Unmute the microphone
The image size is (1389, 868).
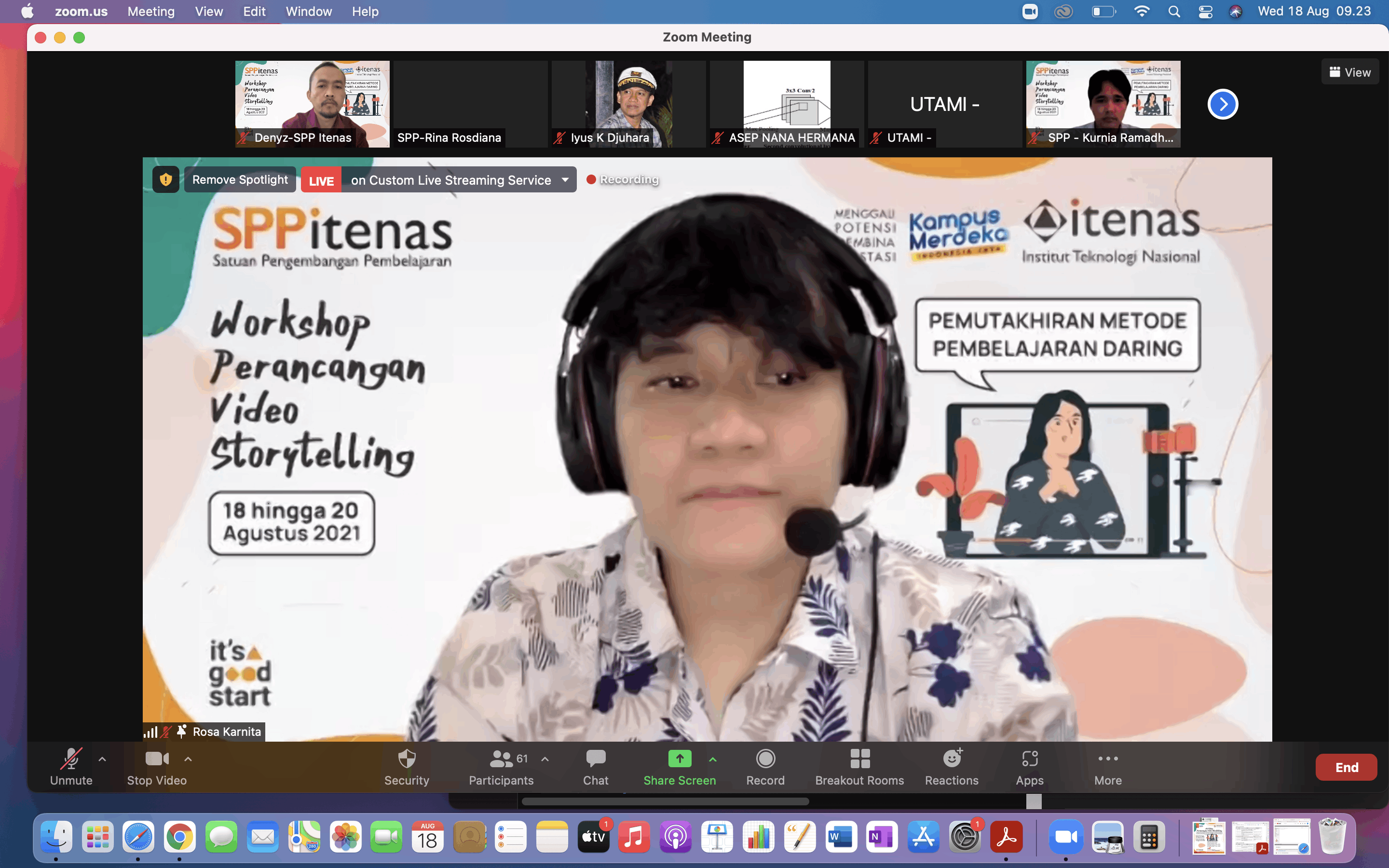tap(71, 766)
